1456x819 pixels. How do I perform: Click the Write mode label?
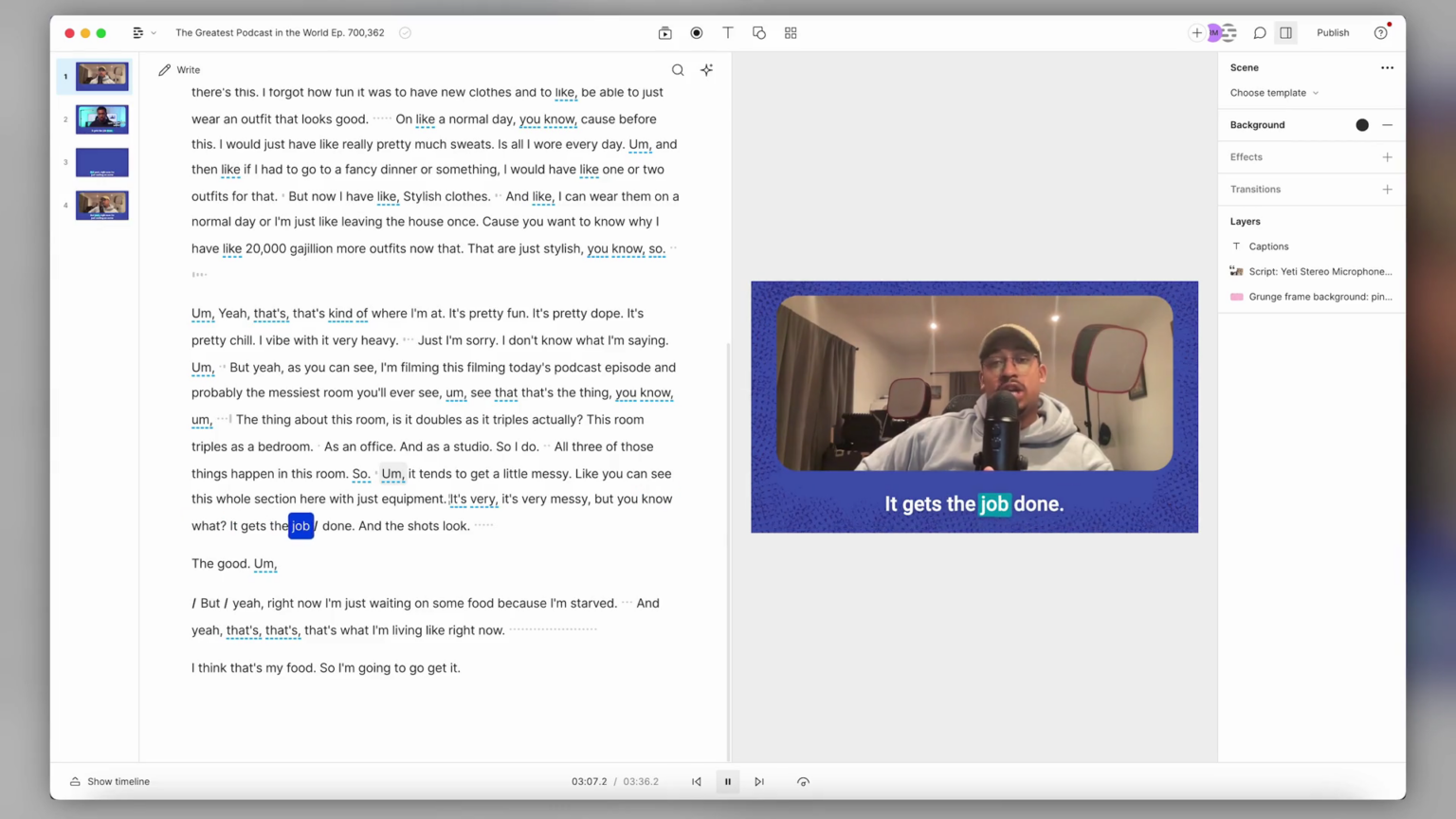pos(188,69)
